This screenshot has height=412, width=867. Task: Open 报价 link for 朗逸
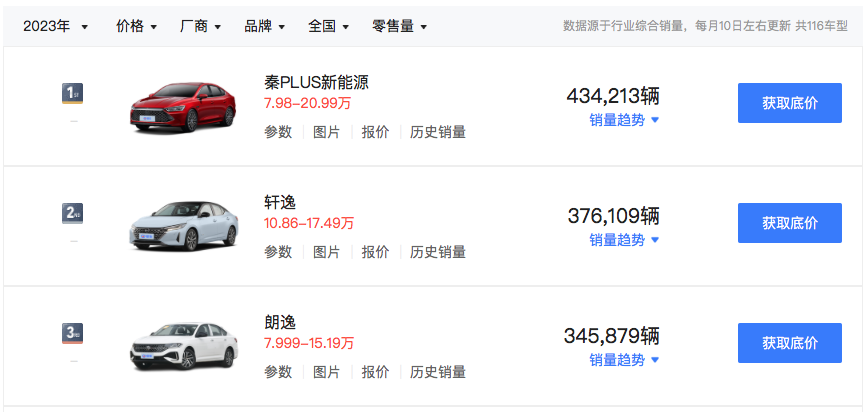pos(375,372)
